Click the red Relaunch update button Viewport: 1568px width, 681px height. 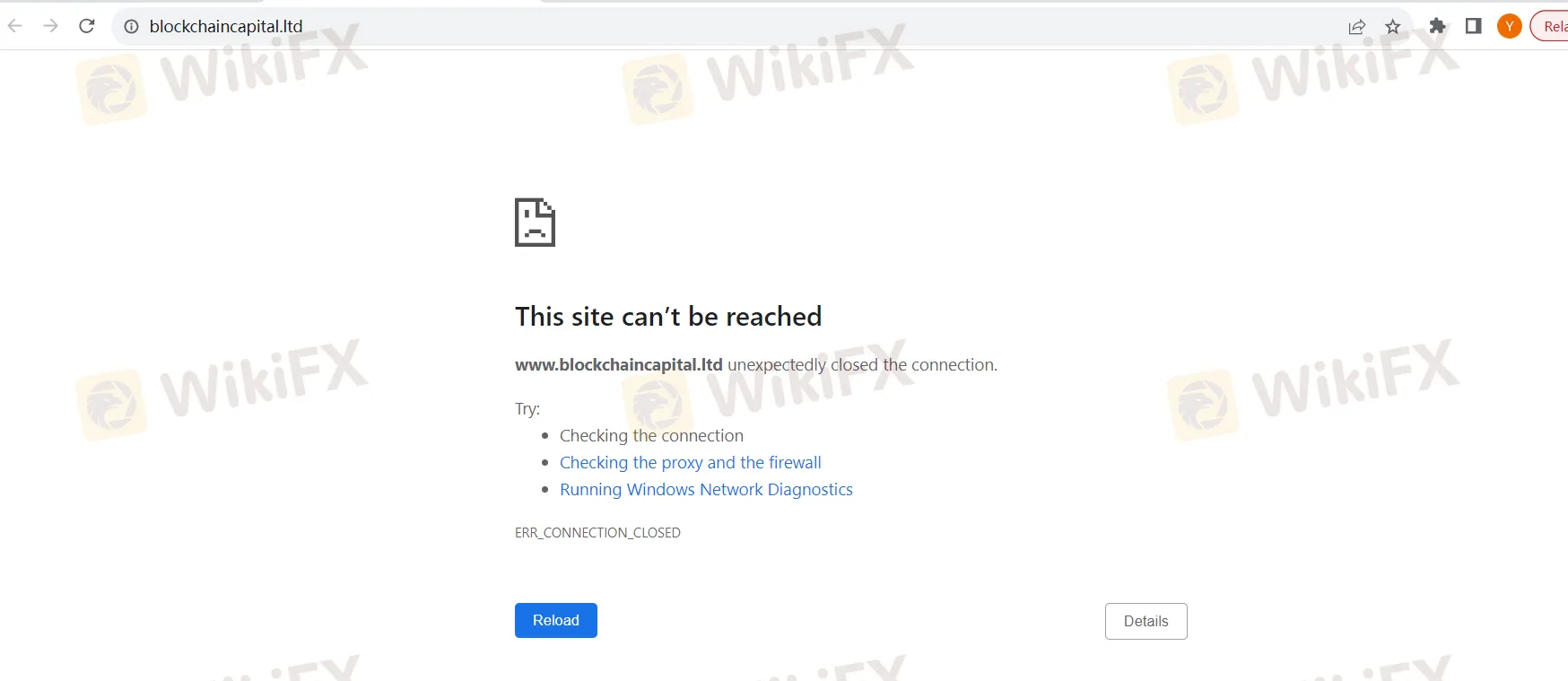(x=1550, y=26)
